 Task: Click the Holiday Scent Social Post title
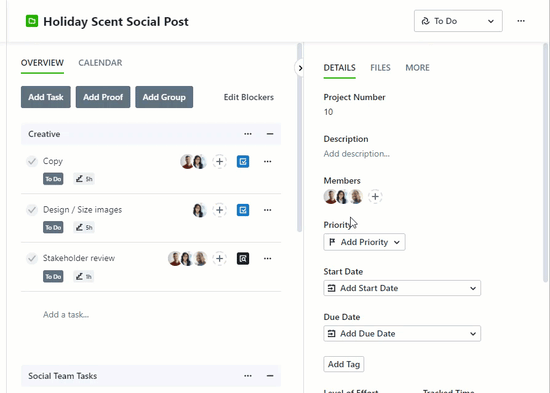point(116,21)
